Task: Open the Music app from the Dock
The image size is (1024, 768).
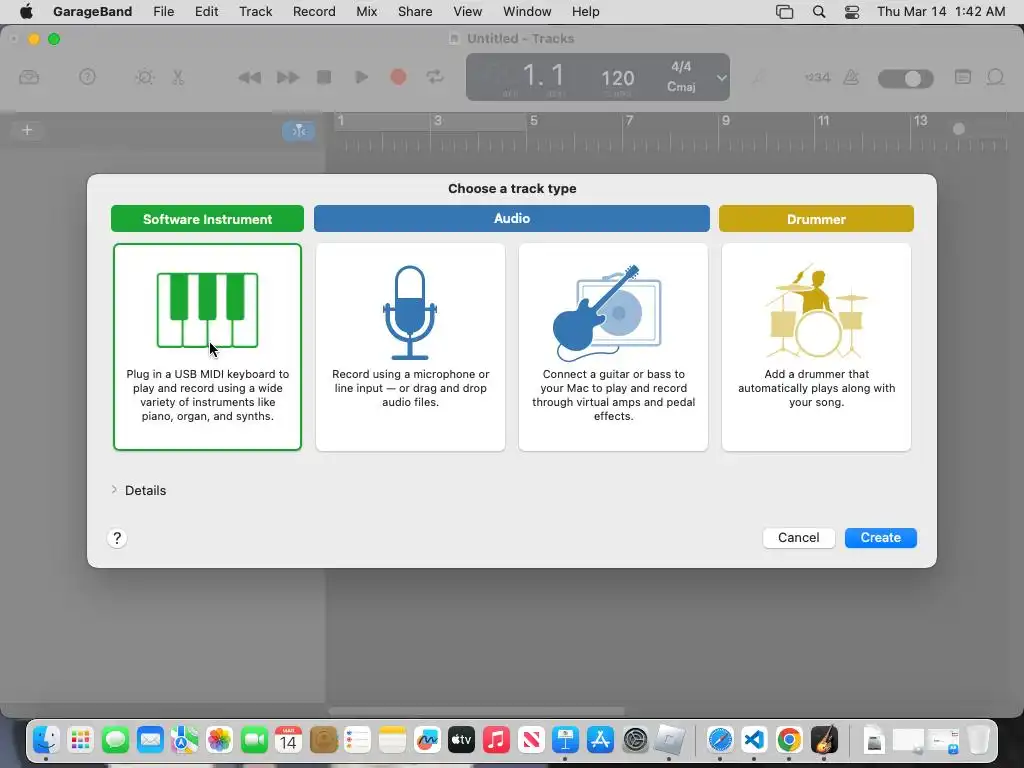Action: (496, 740)
